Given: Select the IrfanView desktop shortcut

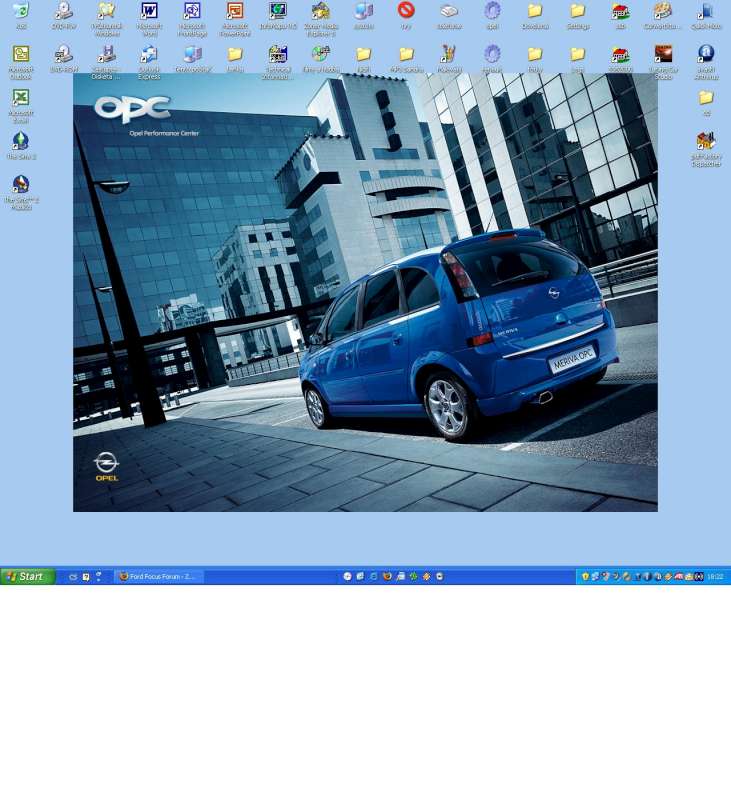Looking at the screenshot, I should pyautogui.click(x=449, y=55).
